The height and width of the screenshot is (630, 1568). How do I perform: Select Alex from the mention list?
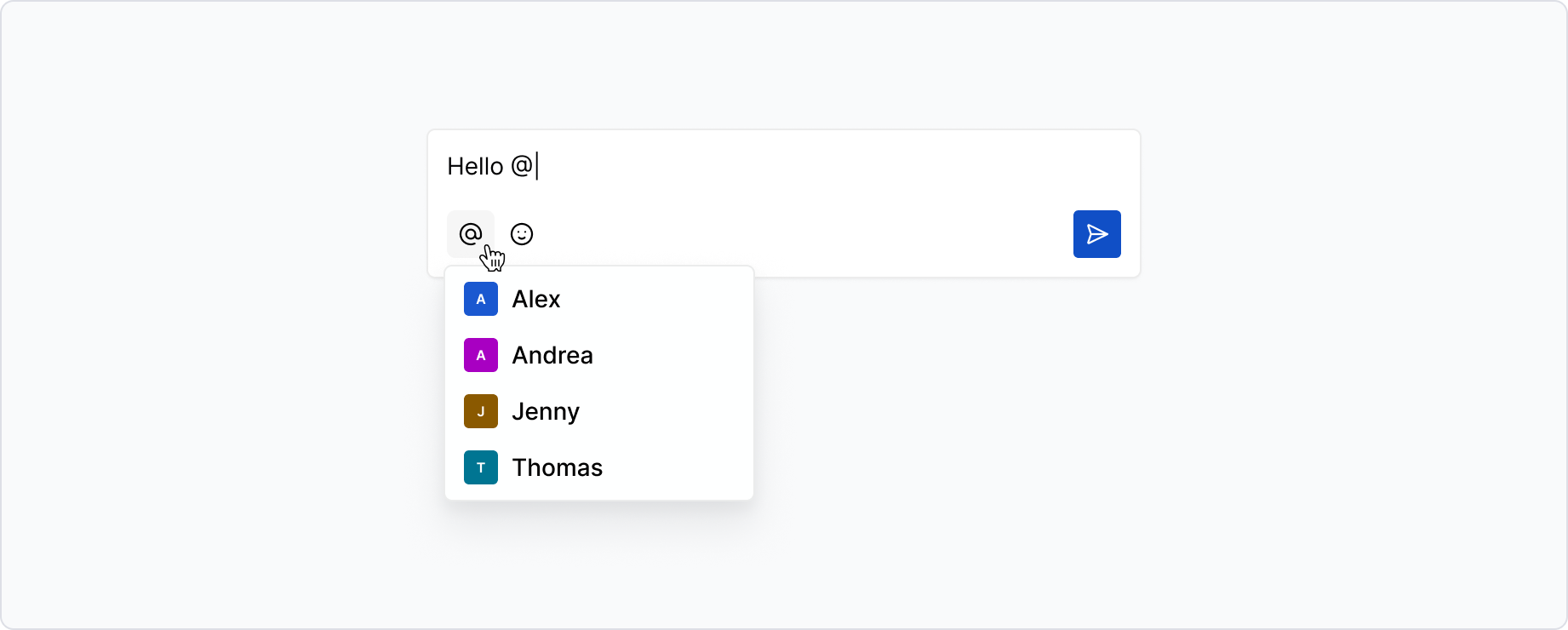[x=536, y=299]
